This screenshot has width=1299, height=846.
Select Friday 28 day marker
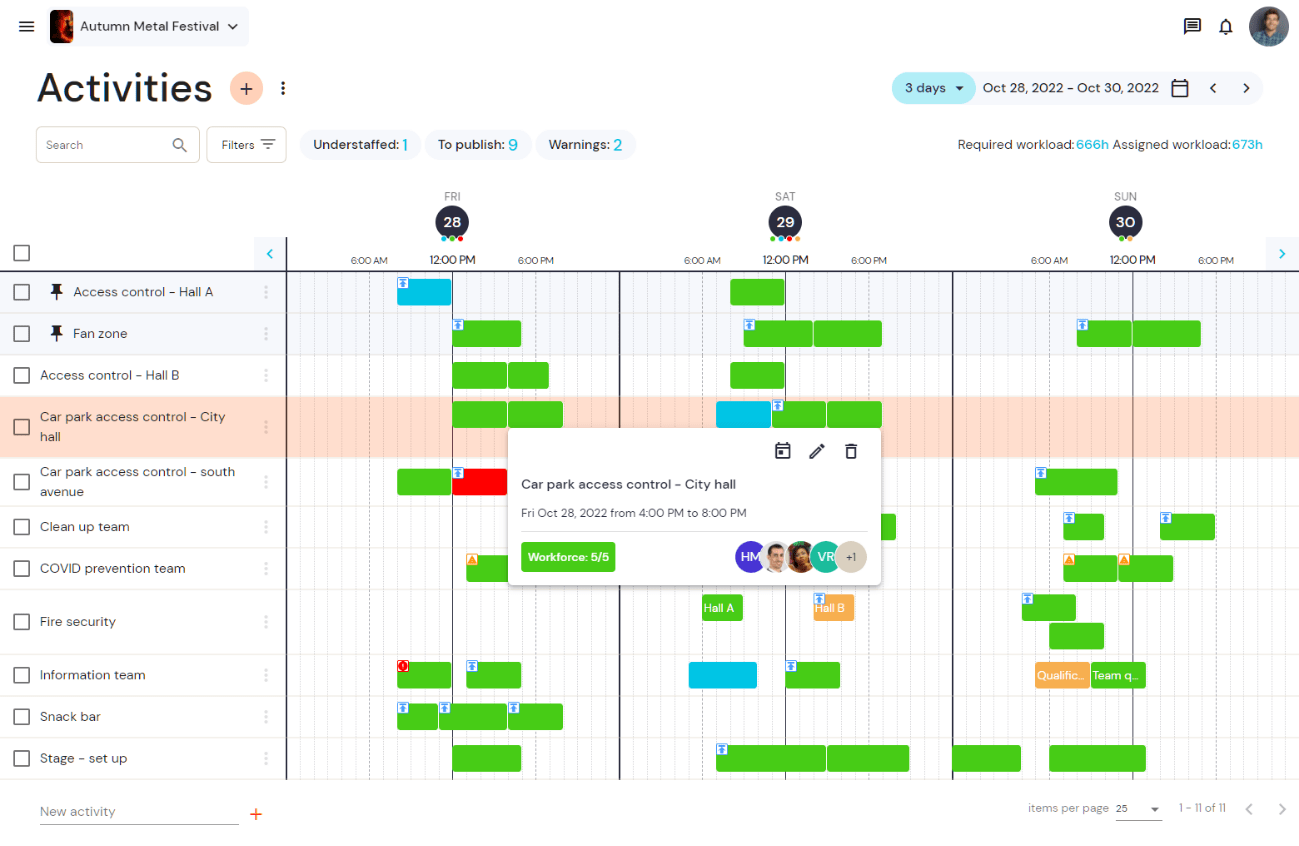[452, 222]
